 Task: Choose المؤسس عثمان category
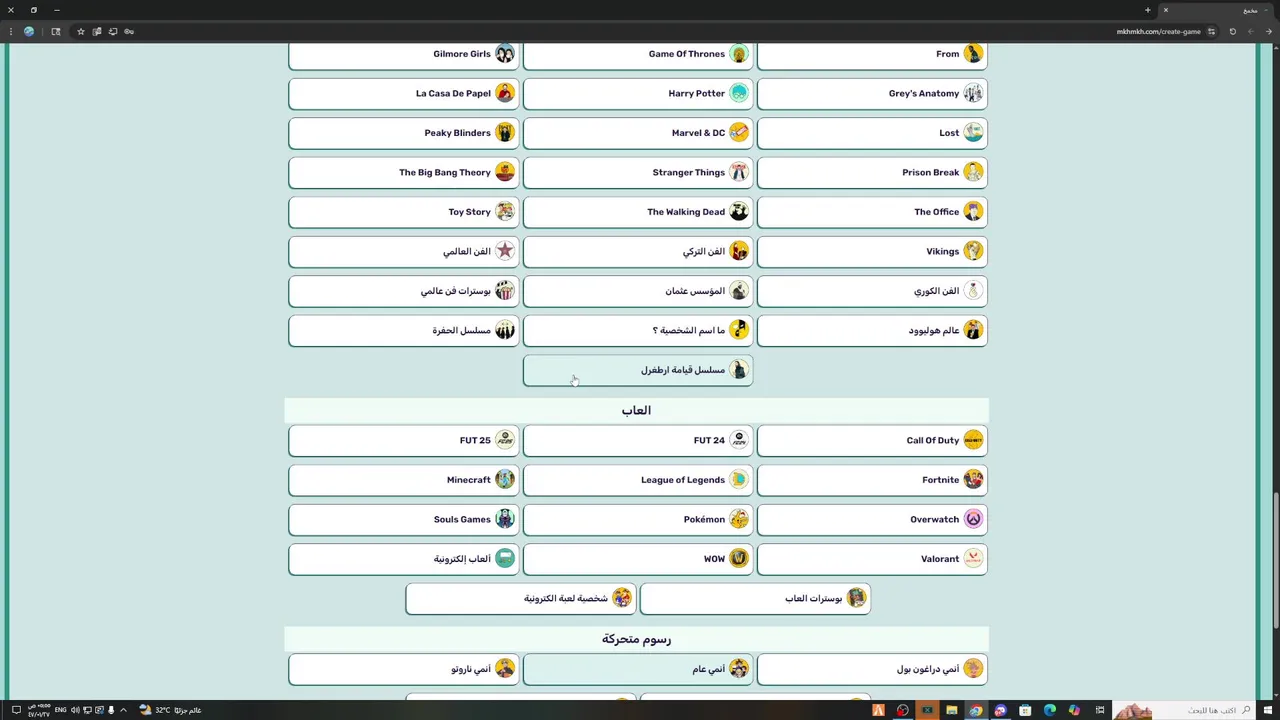[638, 291]
